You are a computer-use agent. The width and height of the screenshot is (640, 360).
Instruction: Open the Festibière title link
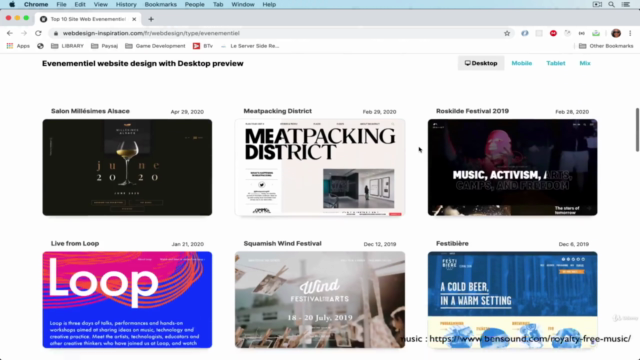click(x=452, y=243)
